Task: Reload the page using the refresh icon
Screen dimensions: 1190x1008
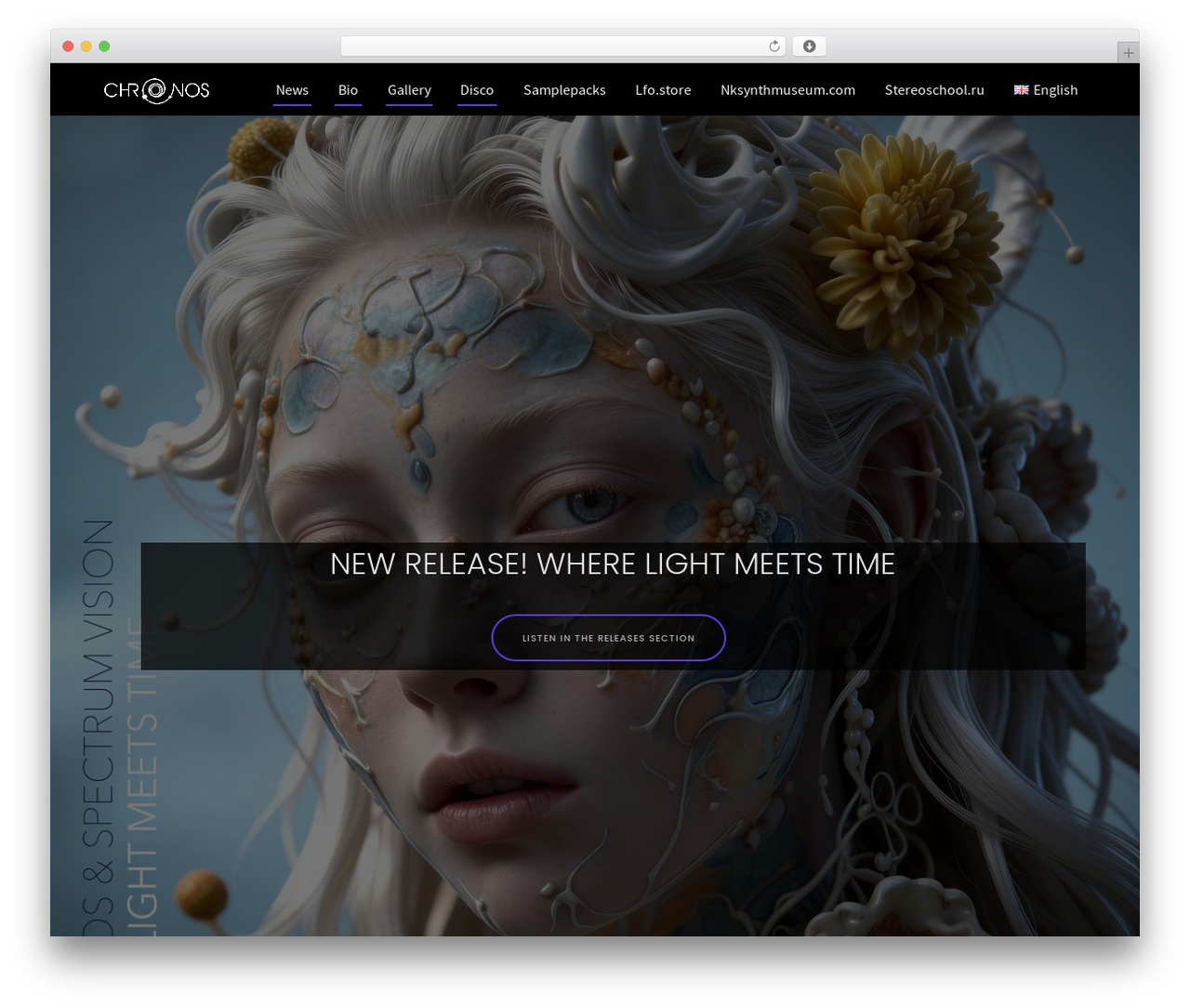Action: click(774, 46)
